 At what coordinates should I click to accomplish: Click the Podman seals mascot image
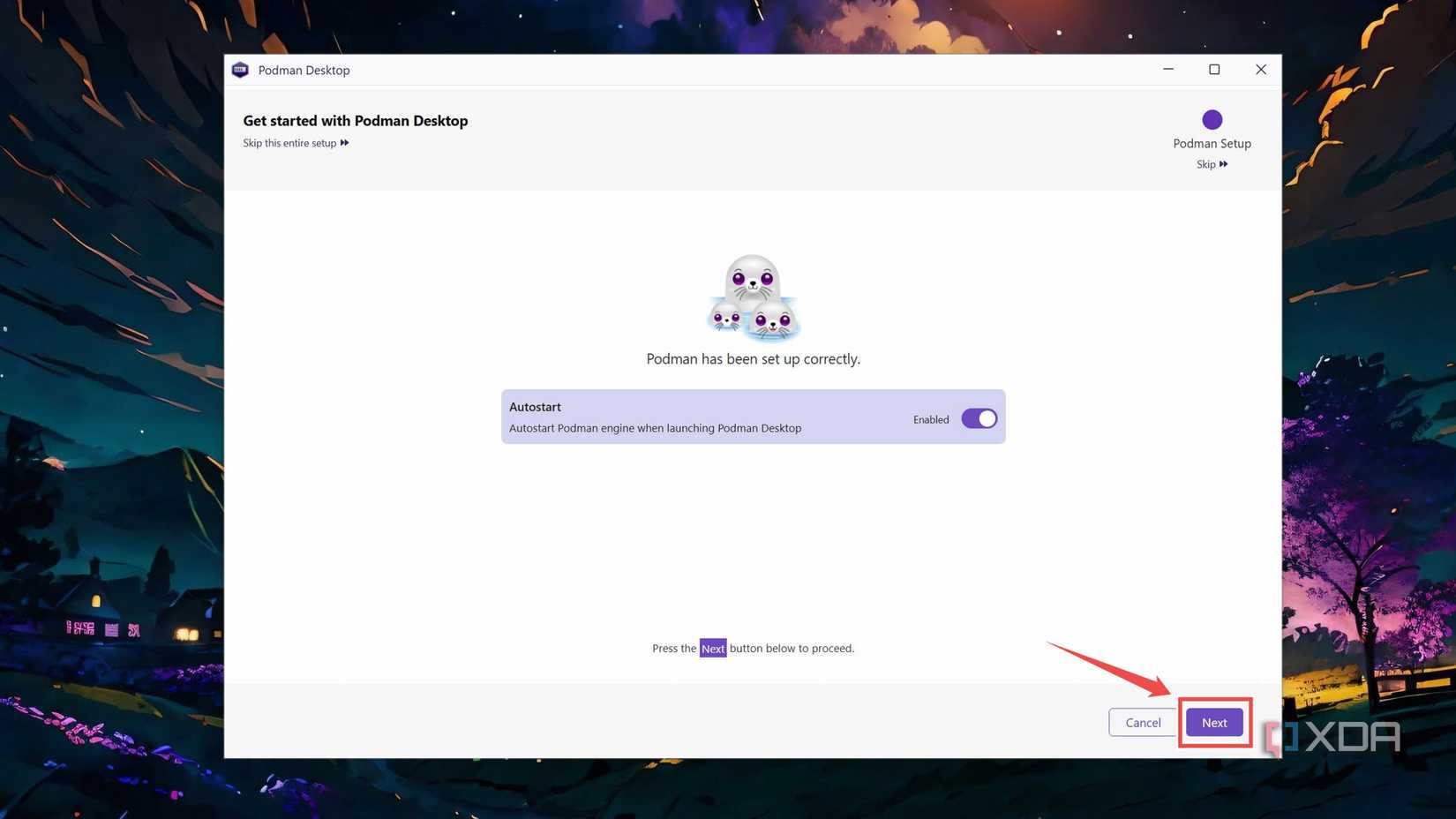(753, 297)
